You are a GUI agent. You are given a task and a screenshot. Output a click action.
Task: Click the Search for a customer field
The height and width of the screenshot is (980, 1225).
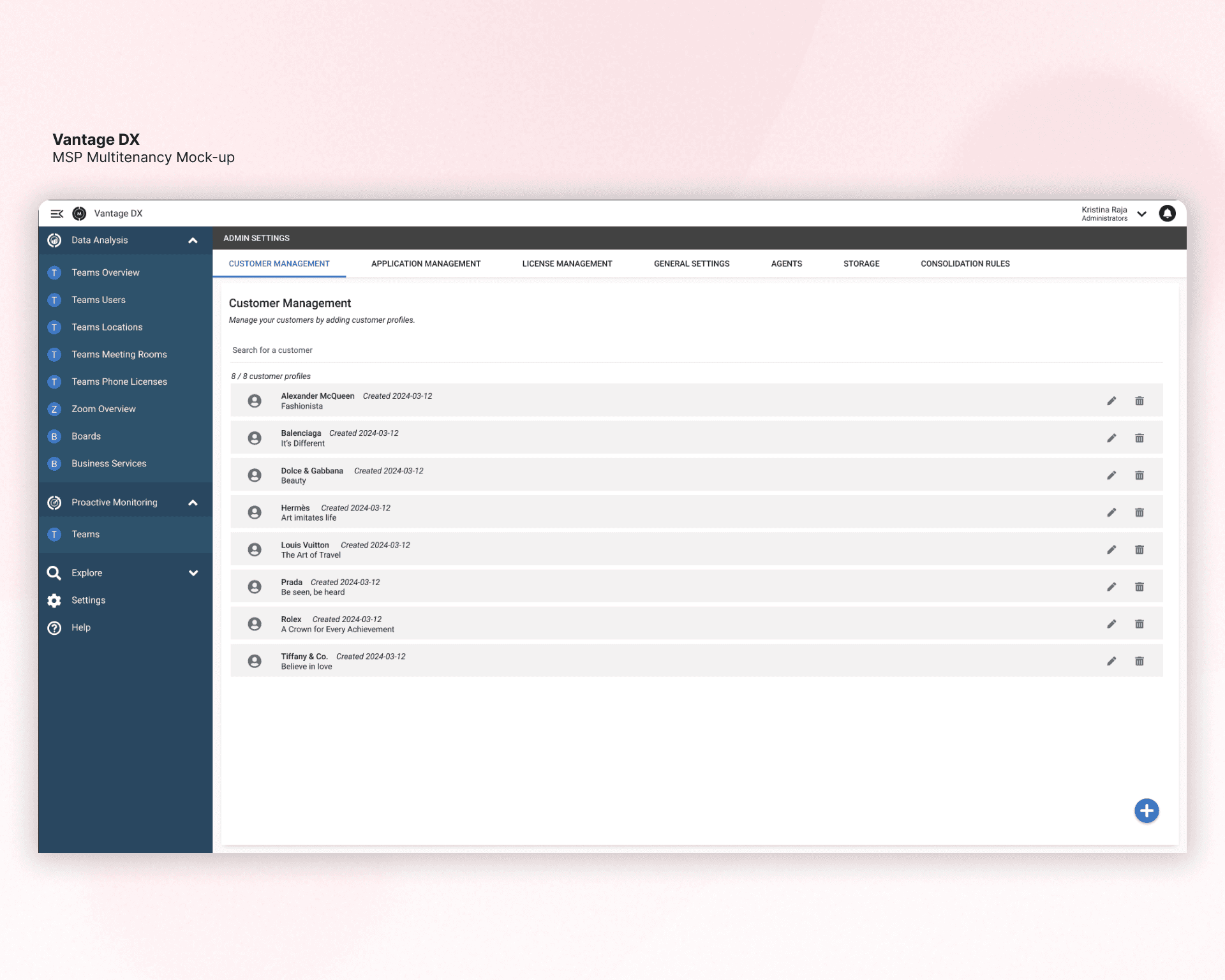[x=697, y=350]
